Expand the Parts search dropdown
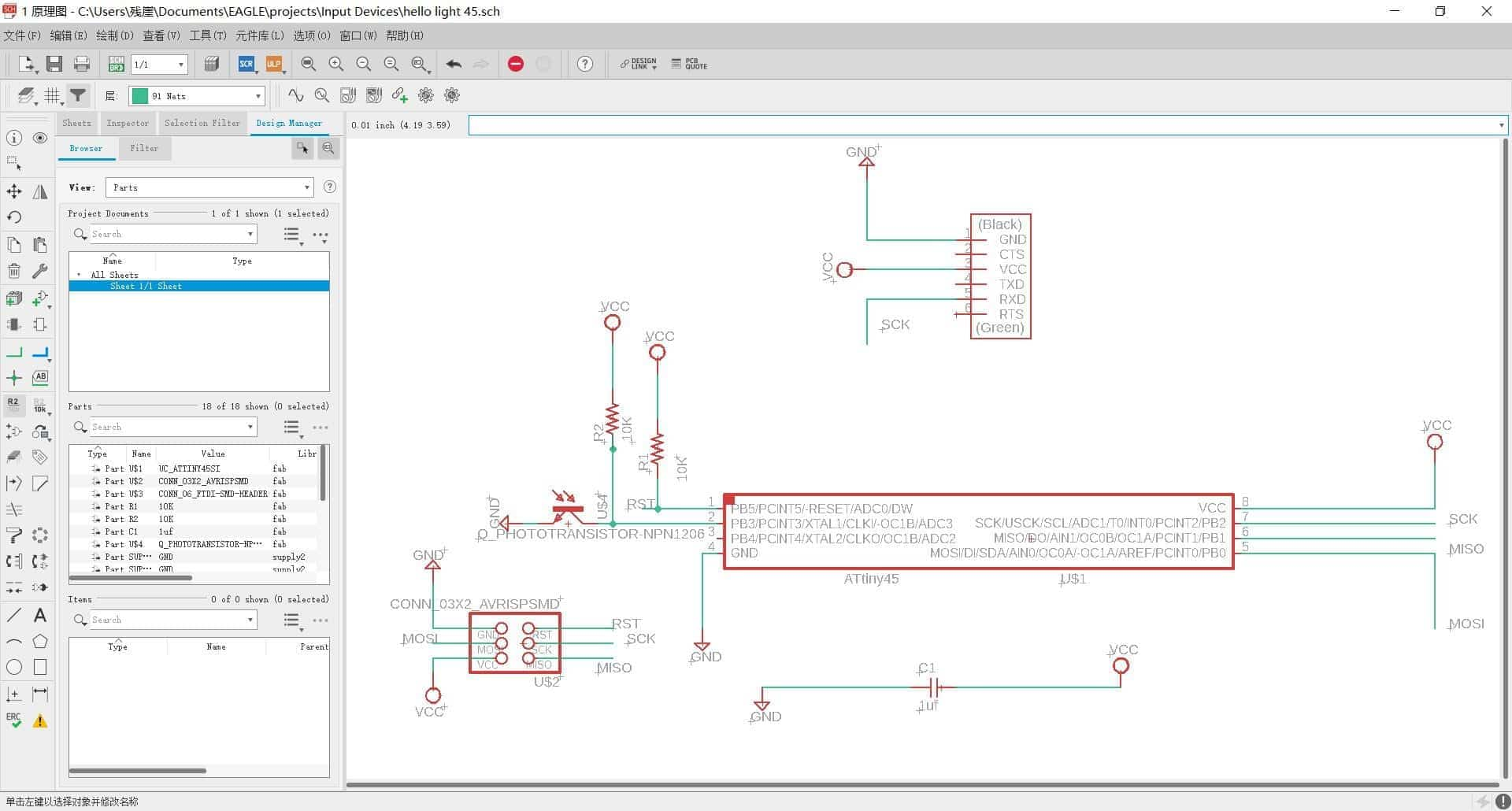1512x811 pixels. 250,427
